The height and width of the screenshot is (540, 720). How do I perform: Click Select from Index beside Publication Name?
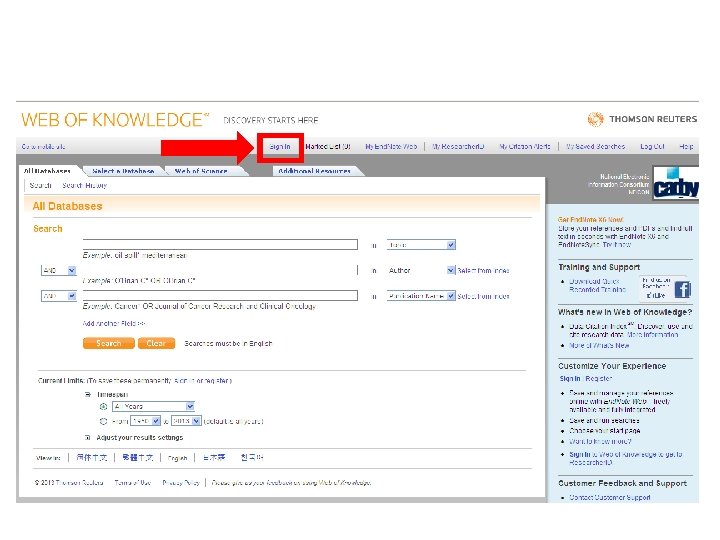pos(483,297)
